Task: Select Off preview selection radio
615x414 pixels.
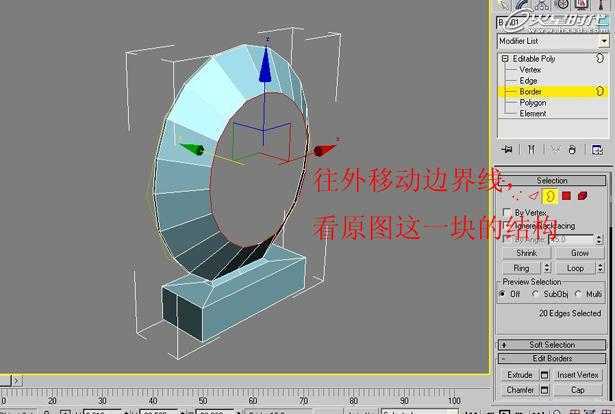Action: click(502, 294)
